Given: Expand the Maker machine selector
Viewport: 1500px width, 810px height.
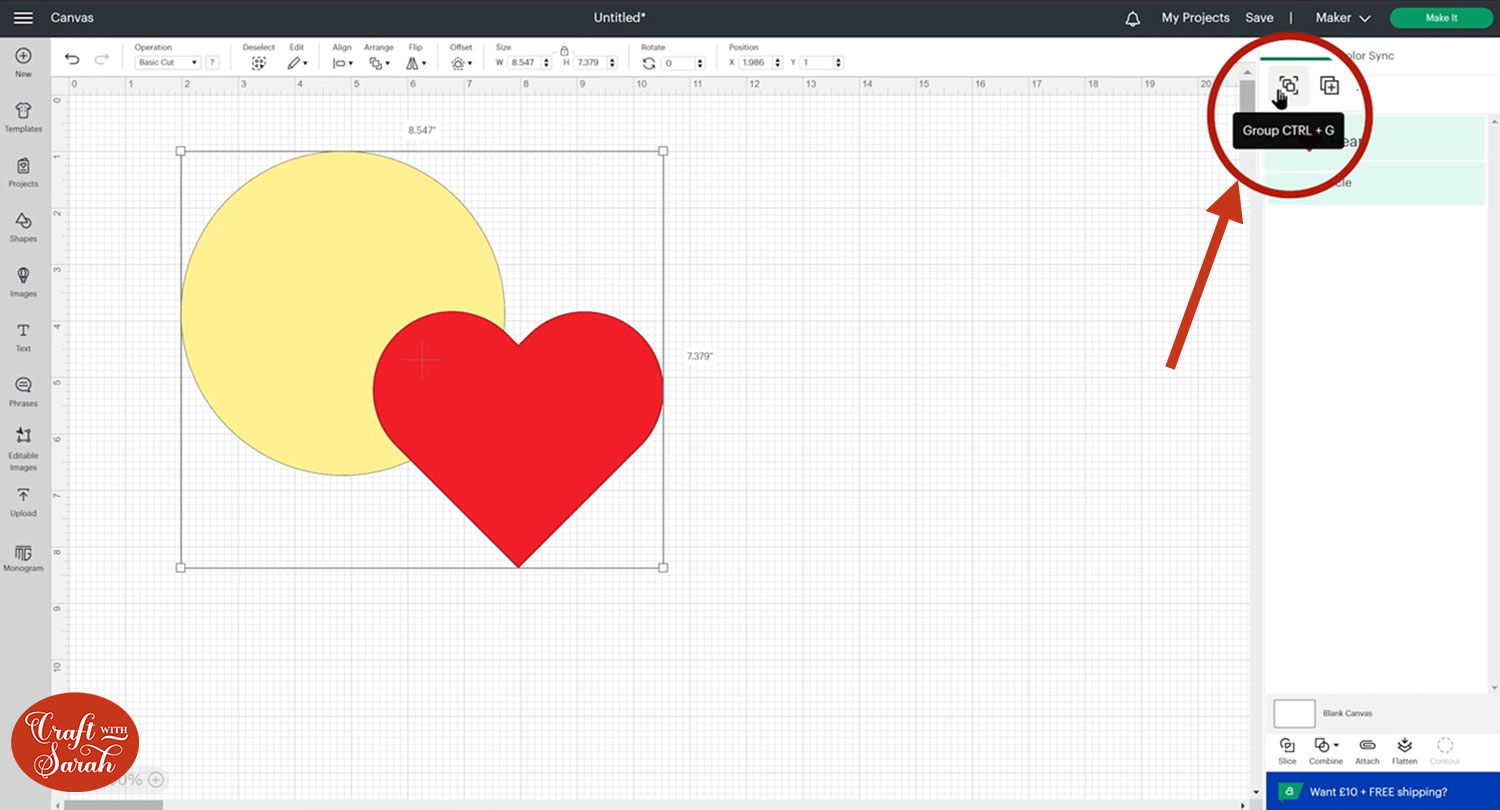Looking at the screenshot, I should click(1342, 18).
